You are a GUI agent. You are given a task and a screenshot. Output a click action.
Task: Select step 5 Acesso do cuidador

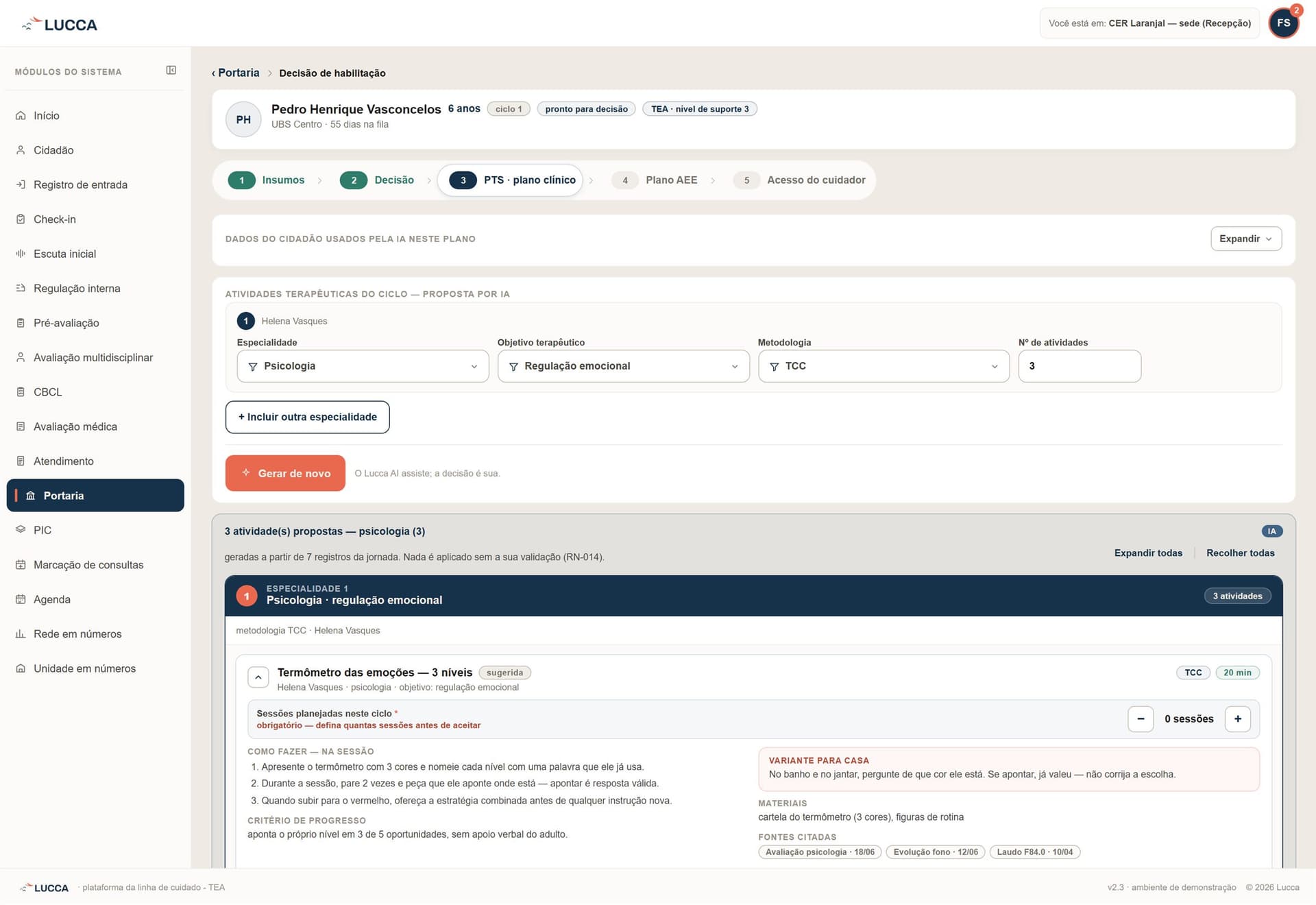[x=799, y=180]
